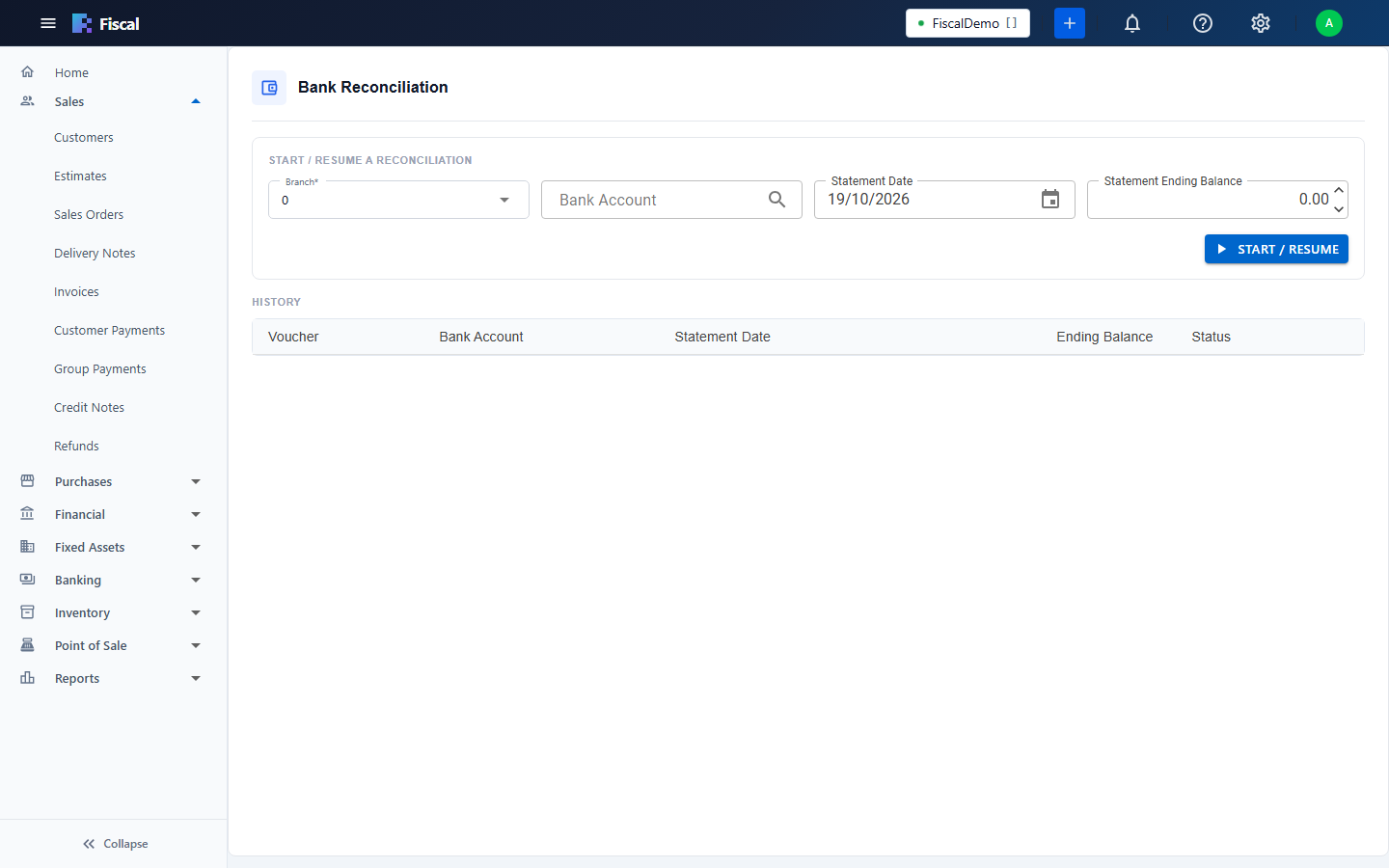
Task: Open Customers in the sidebar
Action: (x=84, y=138)
